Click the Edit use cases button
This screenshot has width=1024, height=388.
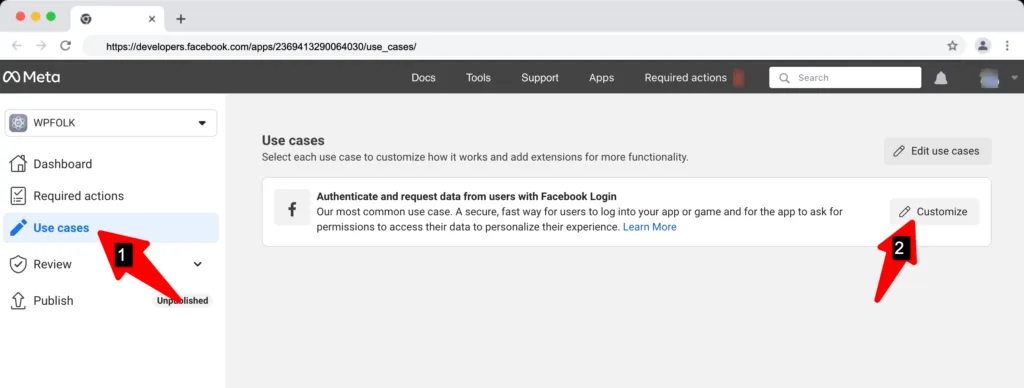coord(937,151)
